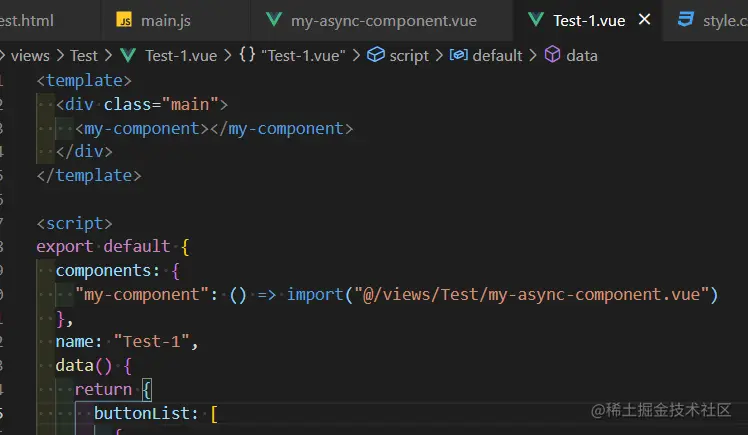Select script breadcrumb item
This screenshot has height=435, width=748.
coord(409,56)
